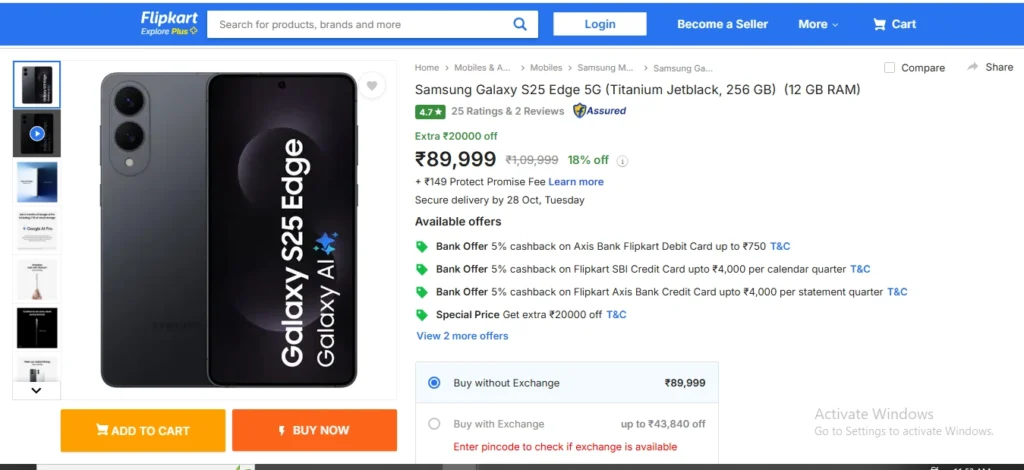Image resolution: width=1024 pixels, height=470 pixels.
Task: Tick the Compare checkbox
Action: pos(890,68)
